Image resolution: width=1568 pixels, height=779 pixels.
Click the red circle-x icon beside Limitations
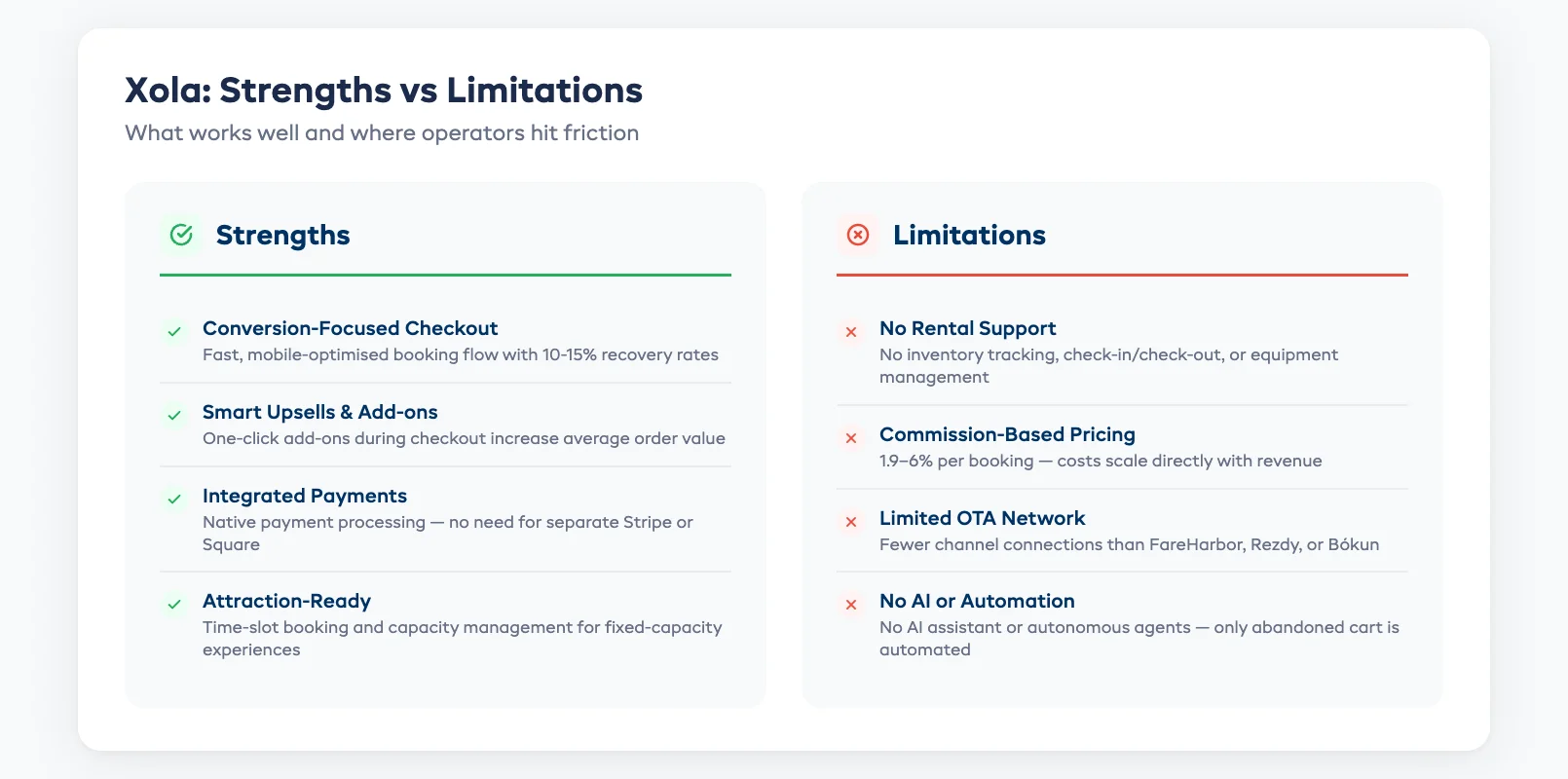tap(858, 235)
